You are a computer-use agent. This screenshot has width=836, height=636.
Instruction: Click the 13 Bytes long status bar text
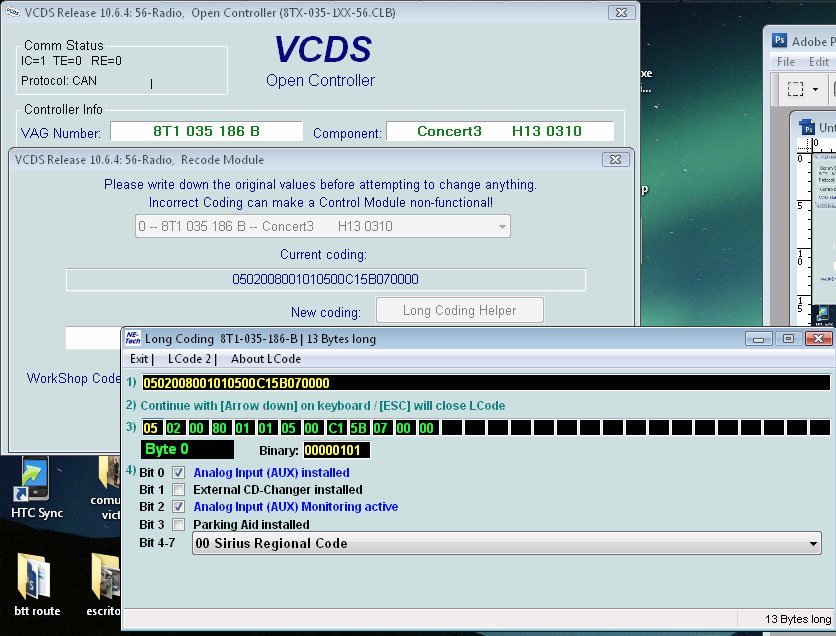798,619
